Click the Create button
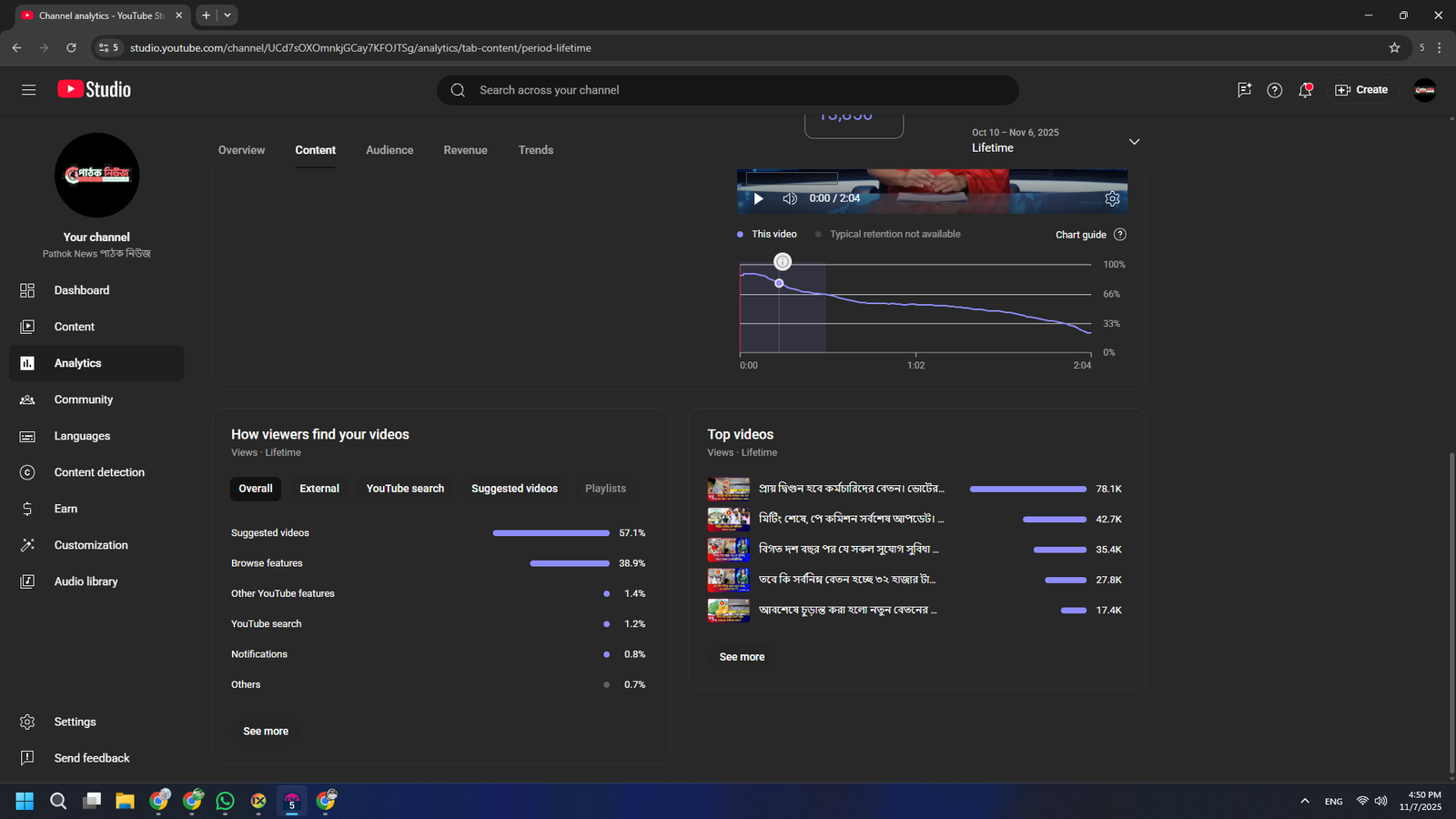 pos(1361,90)
